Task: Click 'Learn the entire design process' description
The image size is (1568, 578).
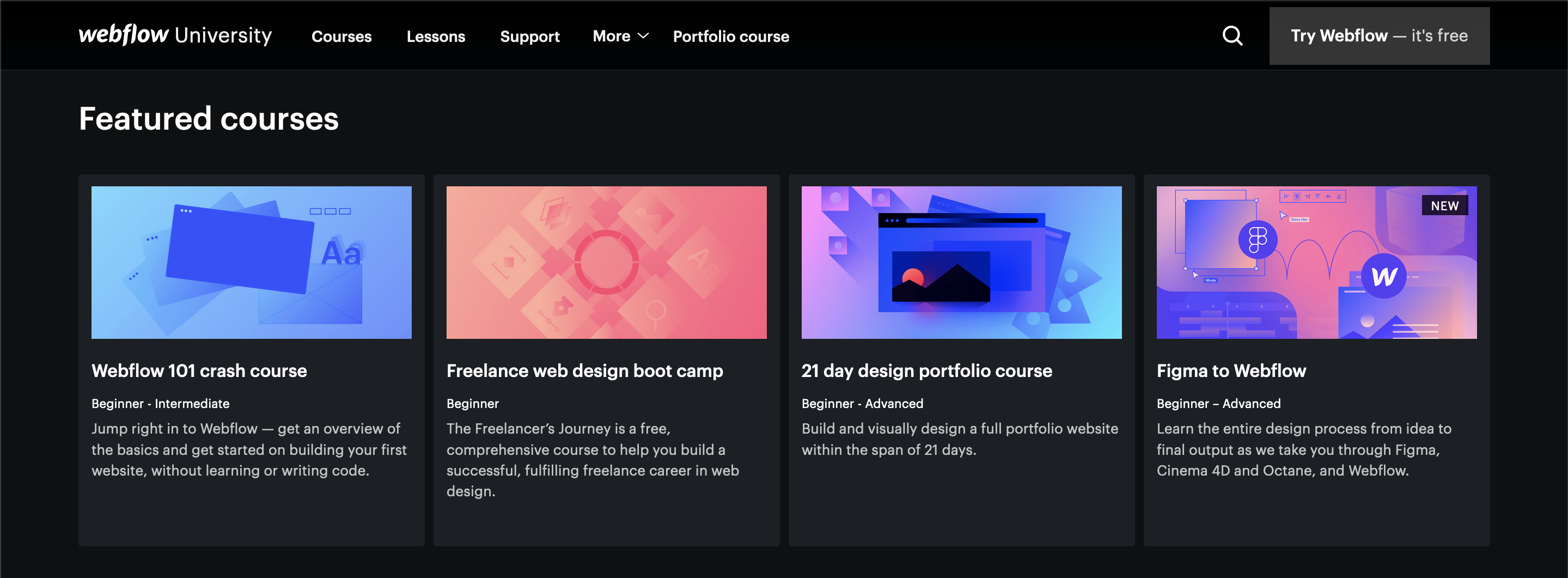Action: pyautogui.click(x=1304, y=449)
